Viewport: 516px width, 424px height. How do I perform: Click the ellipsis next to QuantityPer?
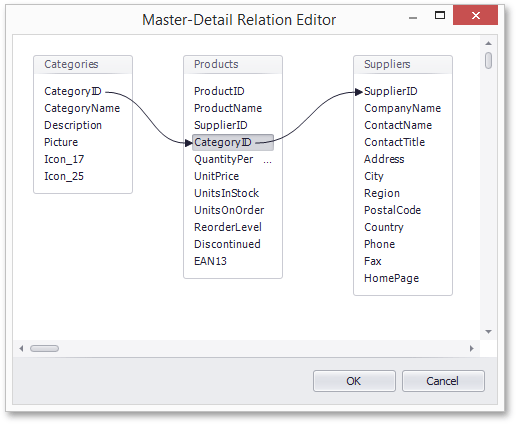[267, 162]
